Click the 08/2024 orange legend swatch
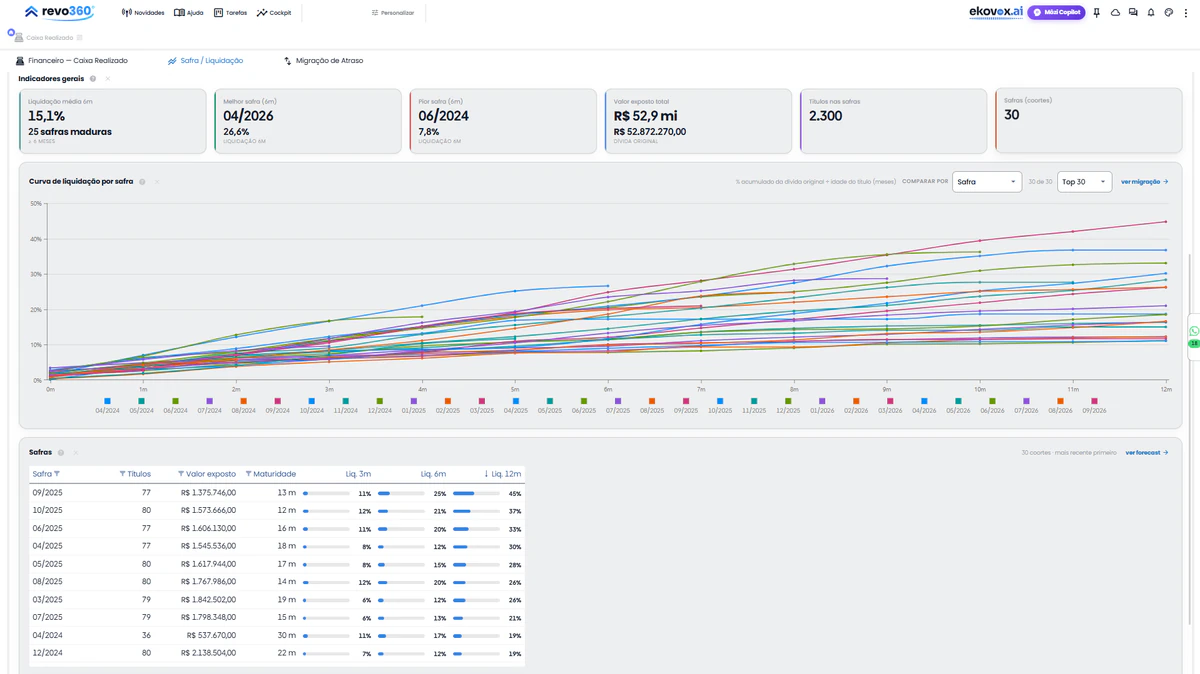The image size is (1200, 674). tap(244, 401)
